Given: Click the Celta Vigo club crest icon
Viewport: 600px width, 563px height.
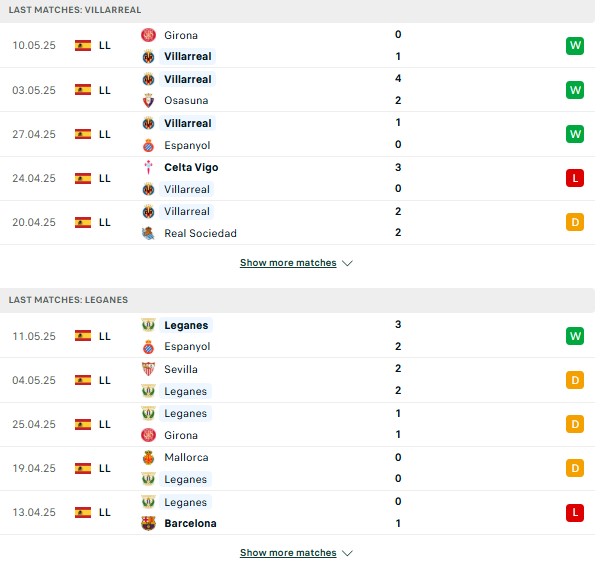Looking at the screenshot, I should (x=148, y=167).
